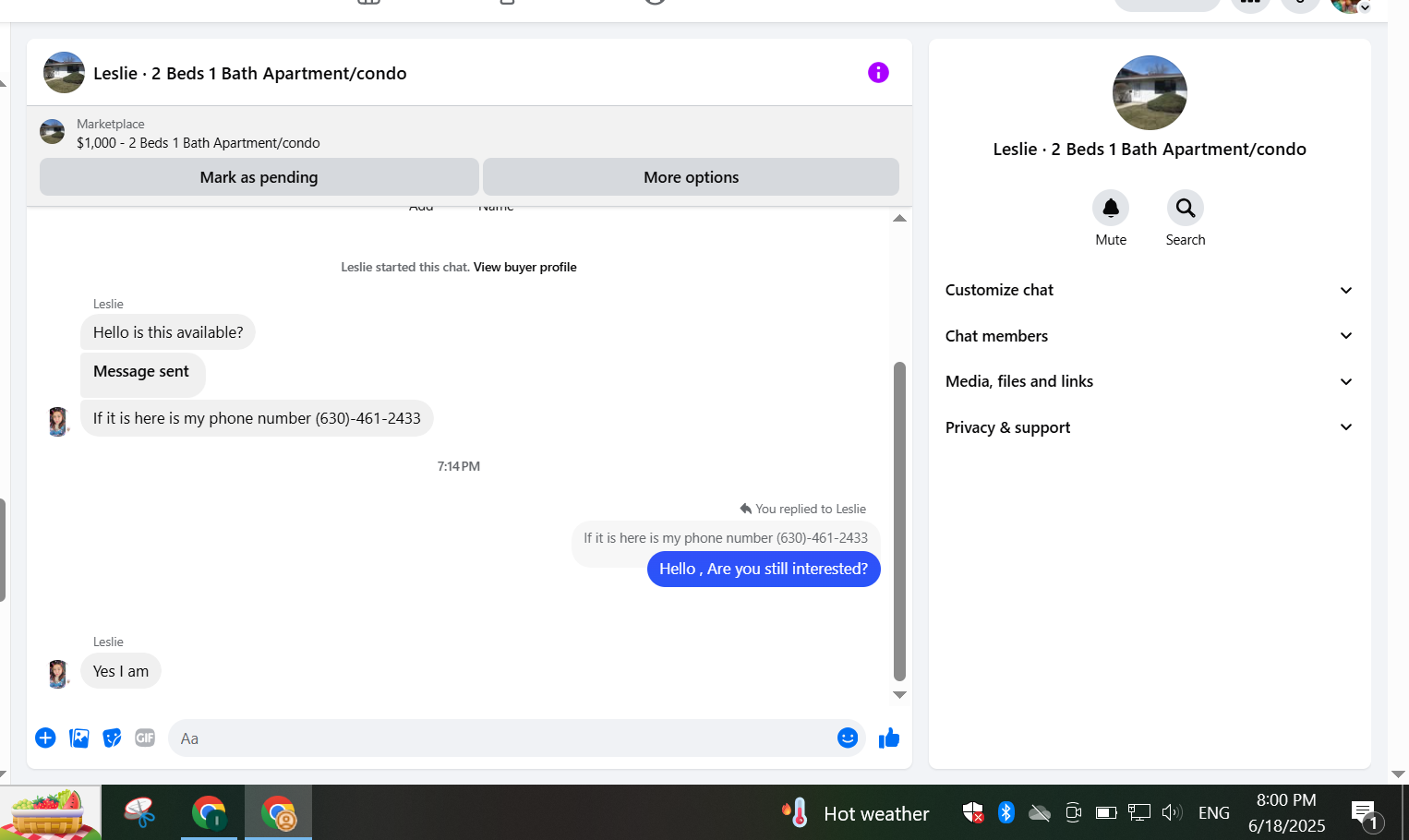Expand Customize chat section

point(1150,290)
